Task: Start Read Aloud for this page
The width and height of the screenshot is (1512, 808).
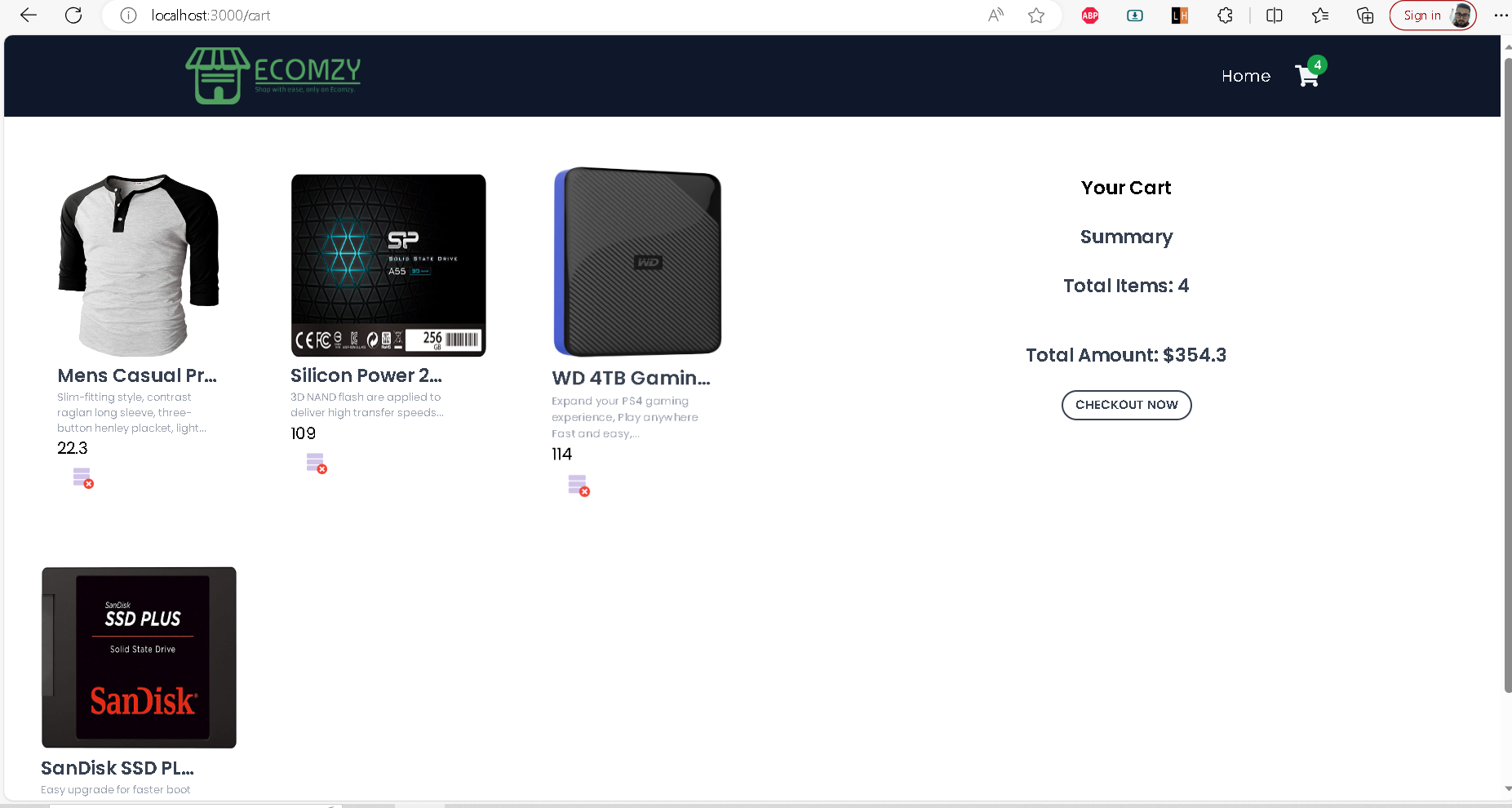Action: [x=995, y=15]
